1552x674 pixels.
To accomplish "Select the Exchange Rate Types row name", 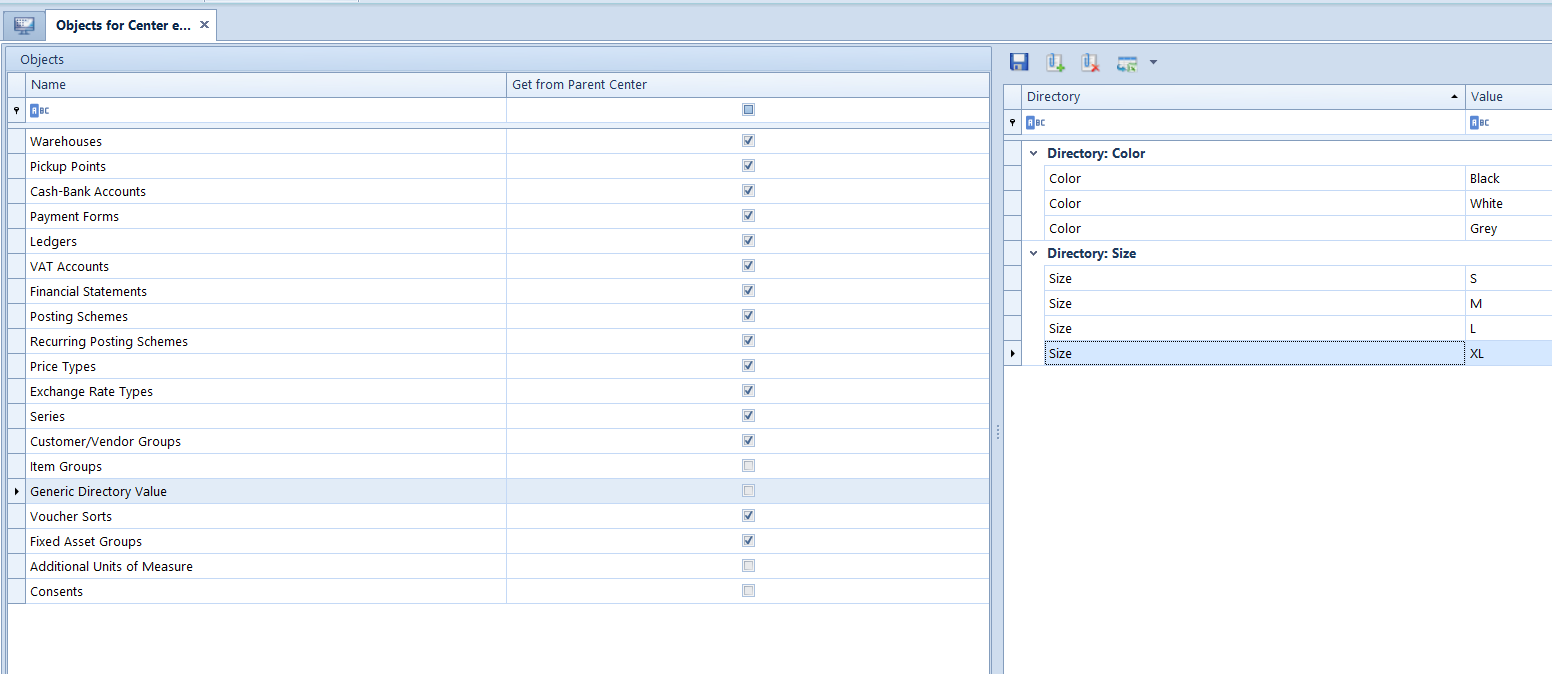I will [91, 392].
